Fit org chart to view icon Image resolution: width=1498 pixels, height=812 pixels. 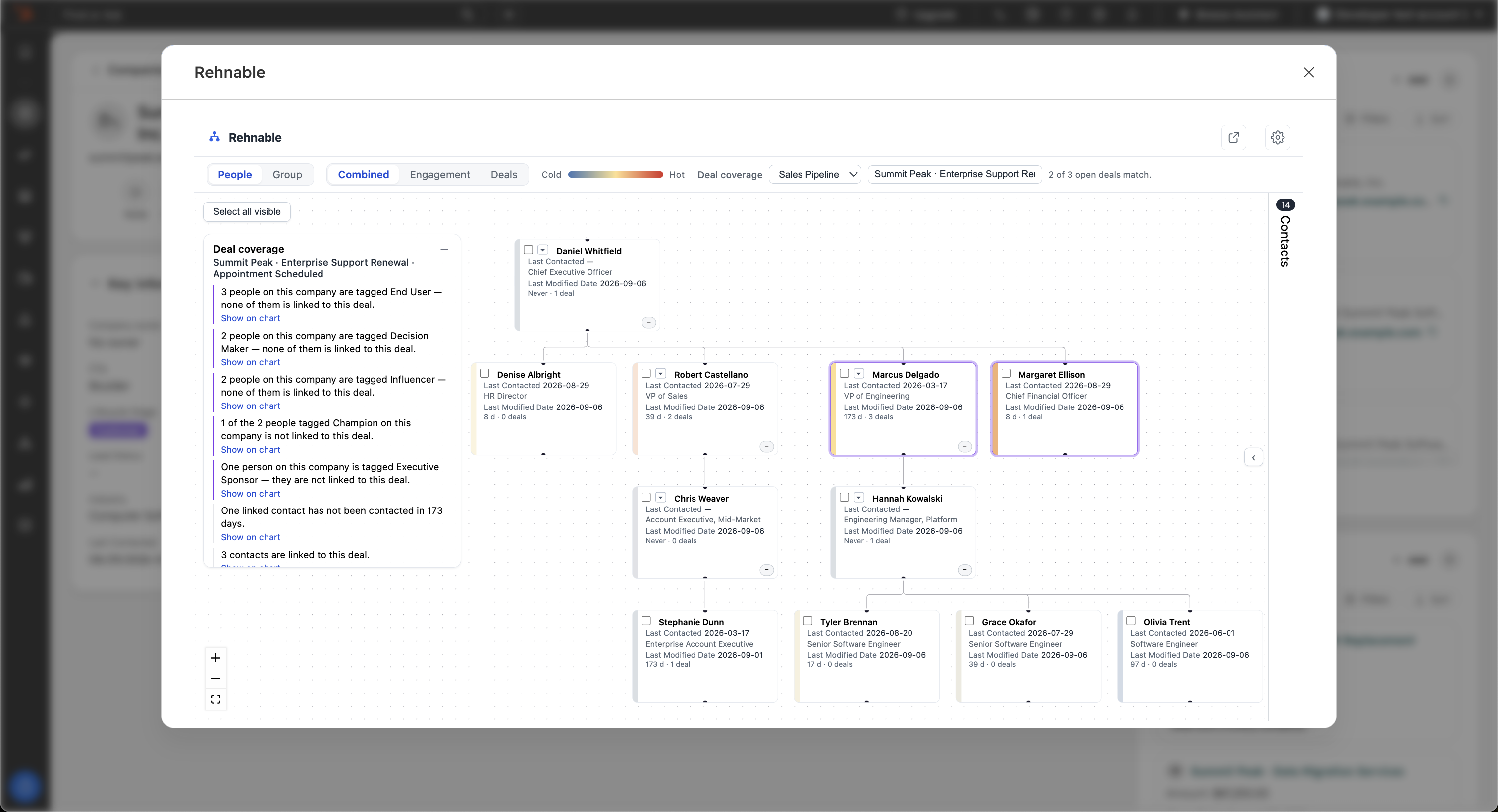tap(216, 699)
